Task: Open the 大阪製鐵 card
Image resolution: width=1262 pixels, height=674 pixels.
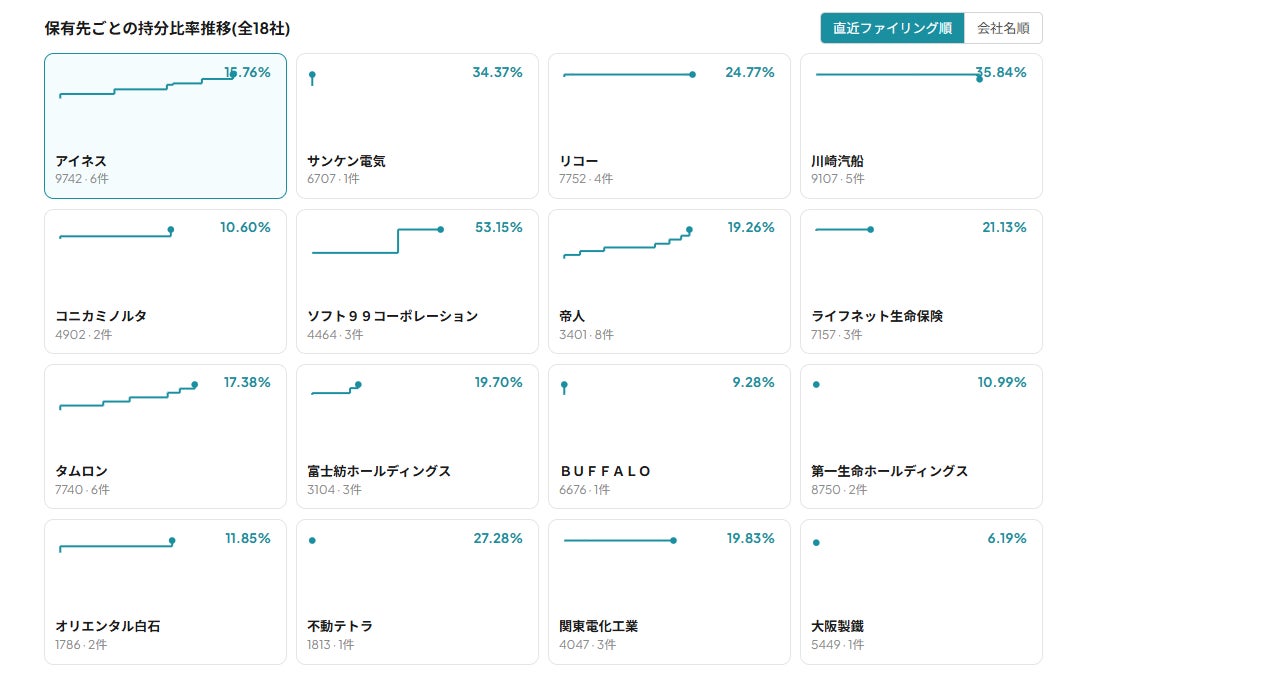Action: click(x=921, y=592)
